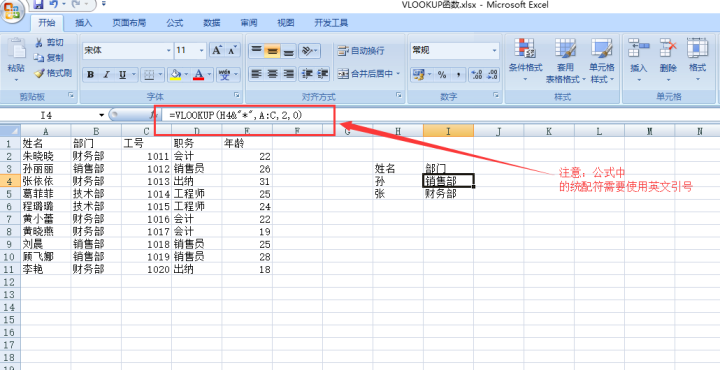Switch to the 数据 tab

(211, 23)
